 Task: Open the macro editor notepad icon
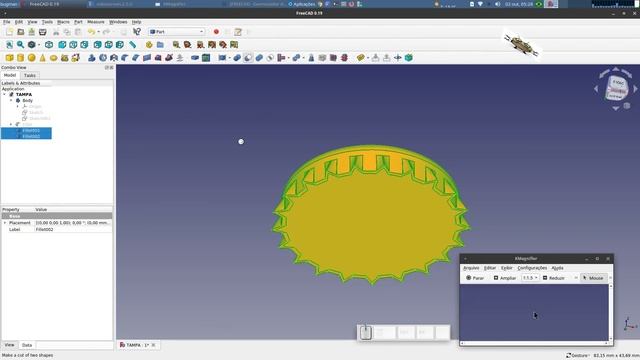(238, 32)
